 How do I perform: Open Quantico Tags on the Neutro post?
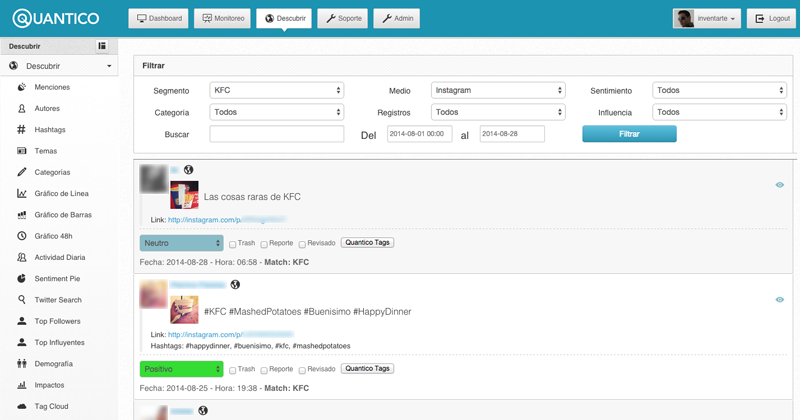[x=367, y=242]
